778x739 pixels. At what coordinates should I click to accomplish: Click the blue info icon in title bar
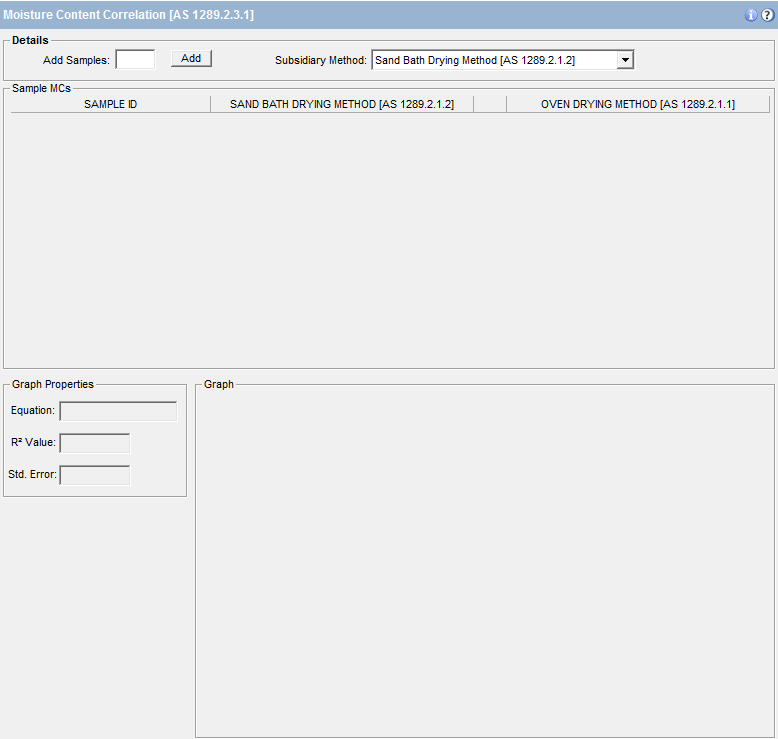[751, 15]
